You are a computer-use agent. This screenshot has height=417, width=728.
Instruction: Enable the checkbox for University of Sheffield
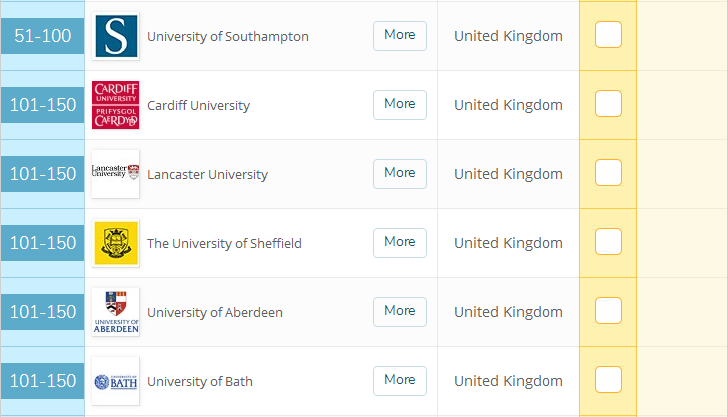coord(608,242)
